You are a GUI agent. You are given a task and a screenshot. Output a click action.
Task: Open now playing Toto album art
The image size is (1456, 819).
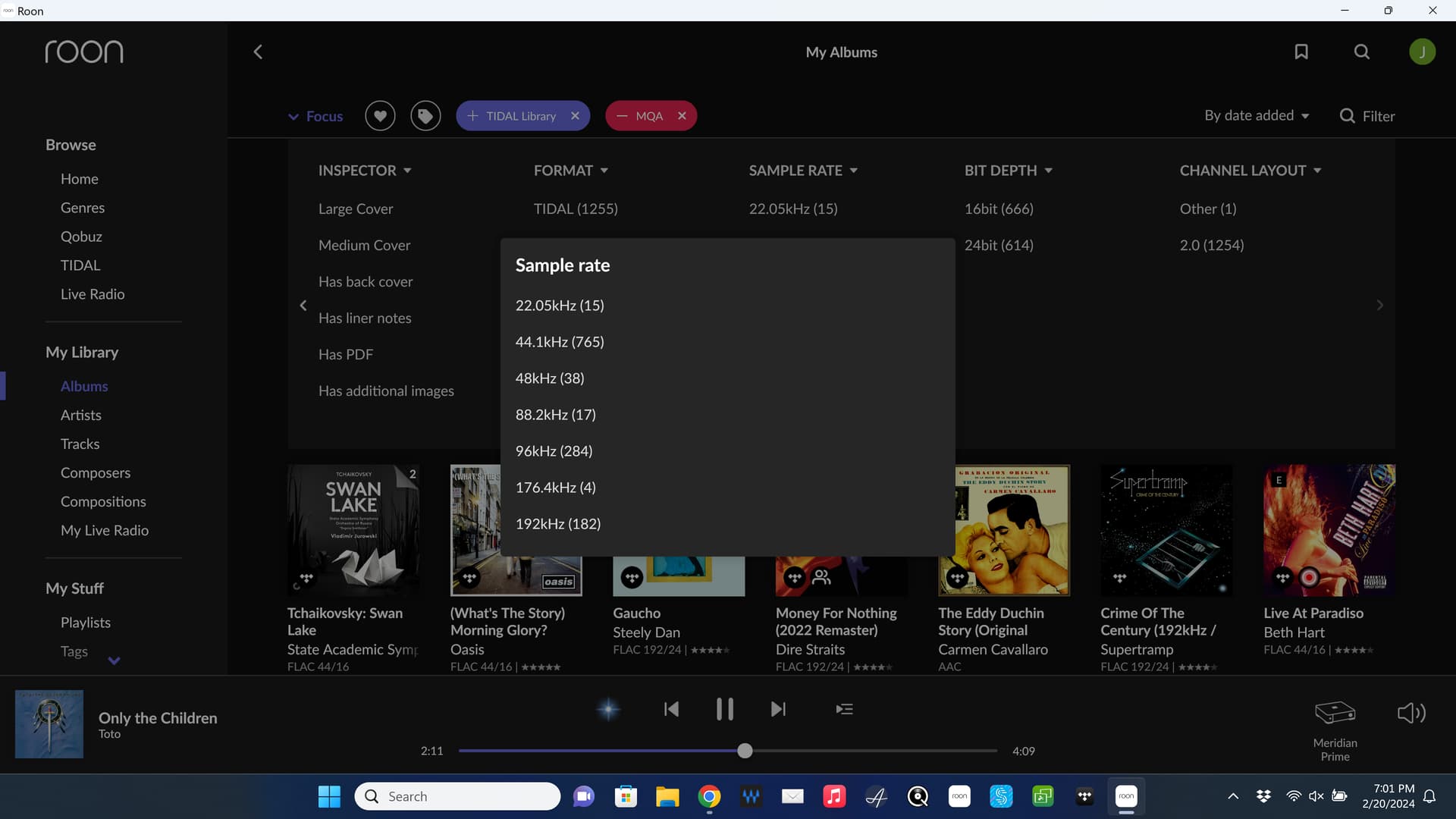point(49,724)
